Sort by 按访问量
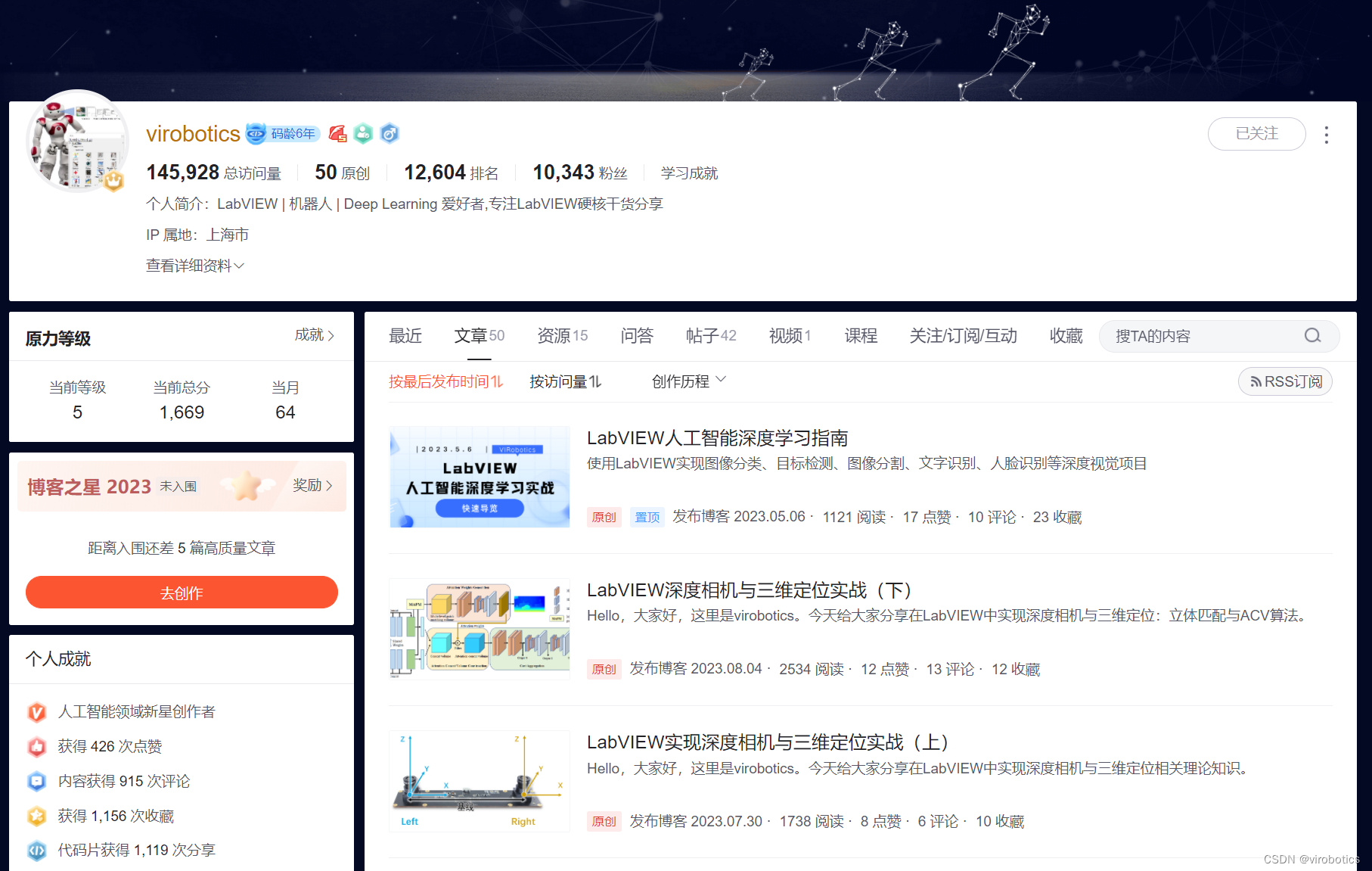 tap(565, 381)
